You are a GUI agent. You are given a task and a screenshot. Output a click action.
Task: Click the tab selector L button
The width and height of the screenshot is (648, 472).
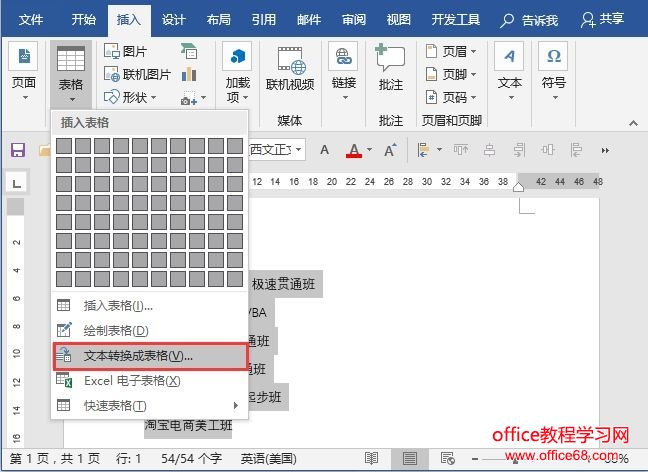pyautogui.click(x=17, y=183)
